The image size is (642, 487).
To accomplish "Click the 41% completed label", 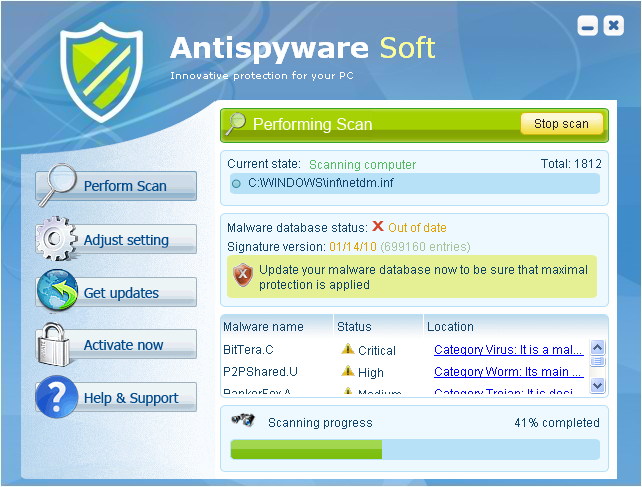I will 557,423.
